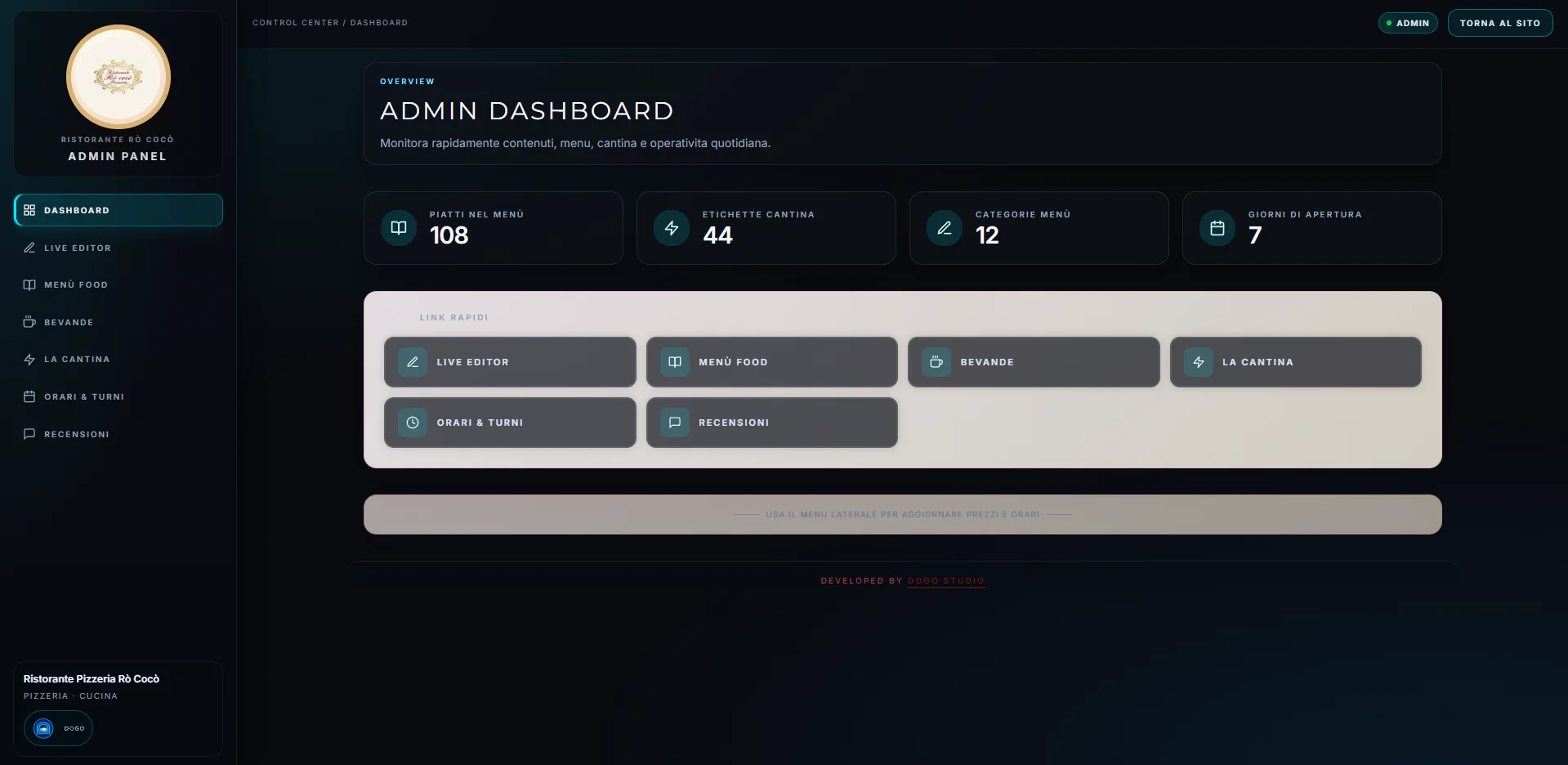Click the Torna al Sito button
The image size is (1568, 765).
coord(1499,23)
